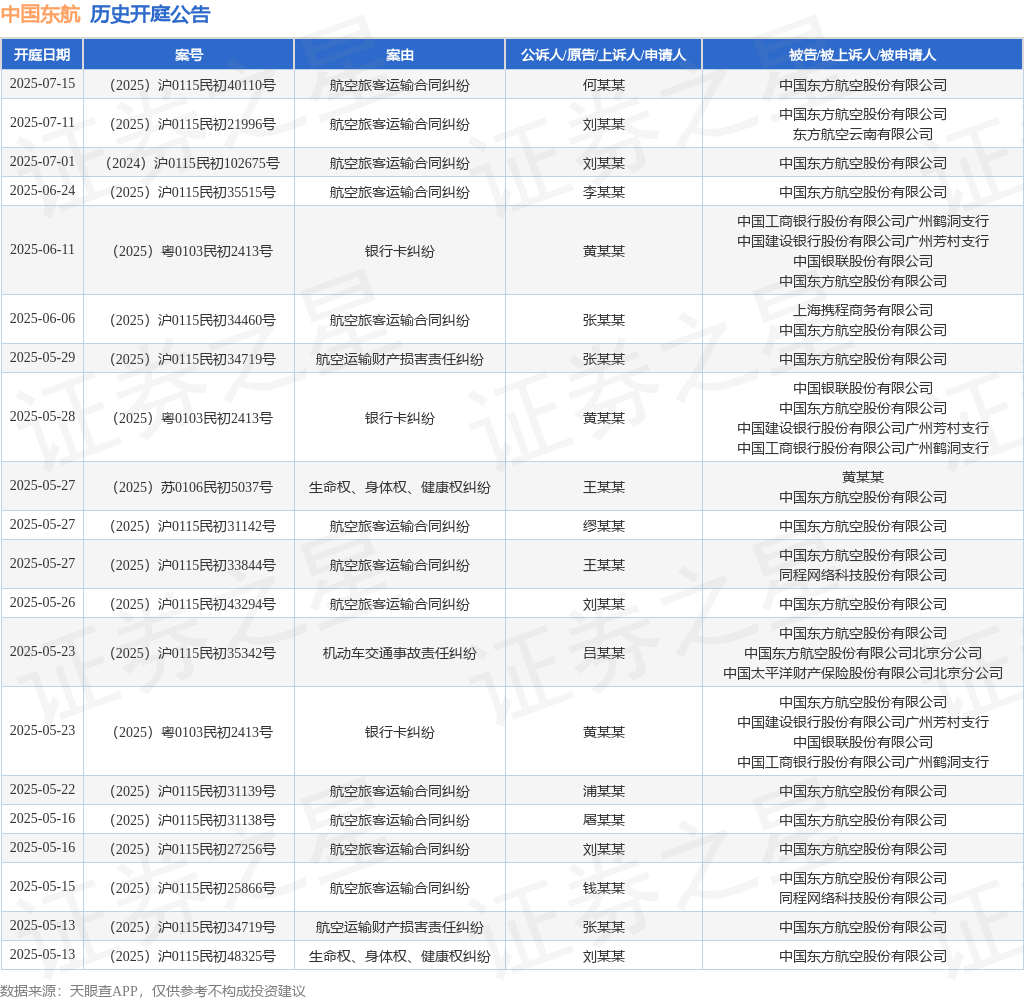Viewport: 1024px width, 1000px height.
Task: Select the 开庭日期 column header
Action: (x=42, y=55)
